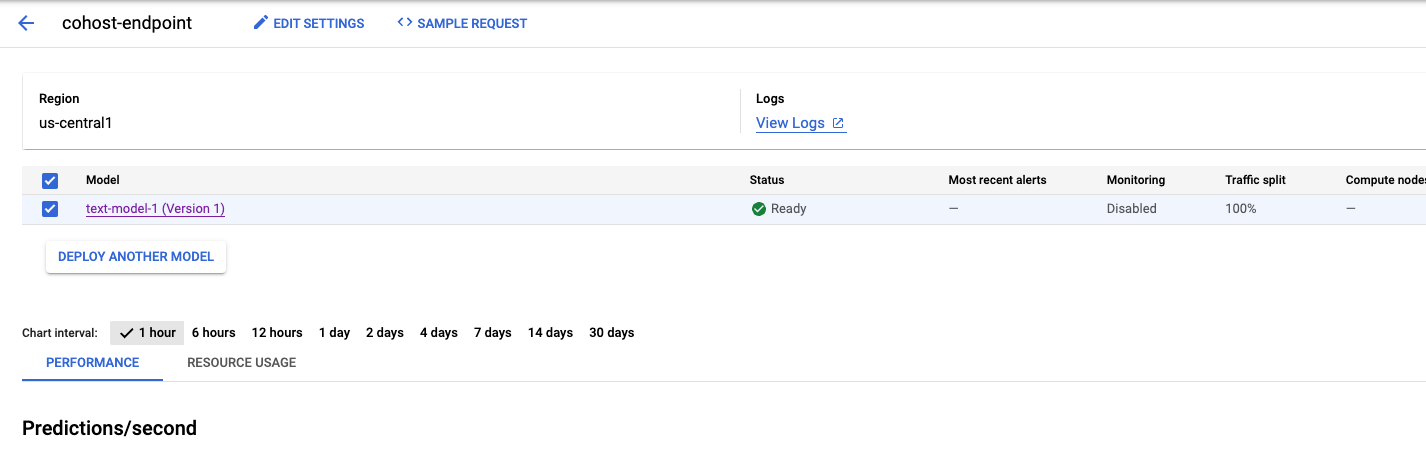Click the Traffic split column header
The width and height of the screenshot is (1426, 457).
1255,180
